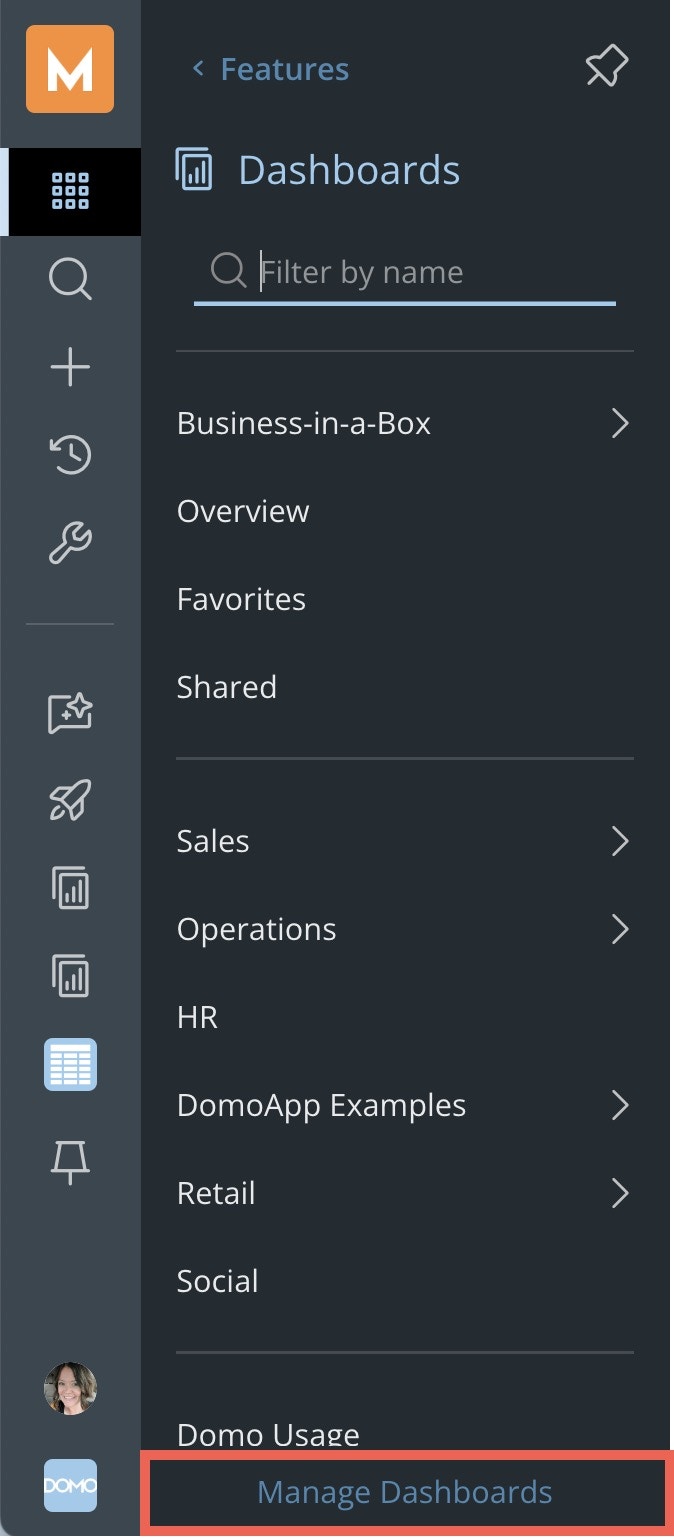
Task: Click the Manage Dashboards button
Action: (x=405, y=1492)
